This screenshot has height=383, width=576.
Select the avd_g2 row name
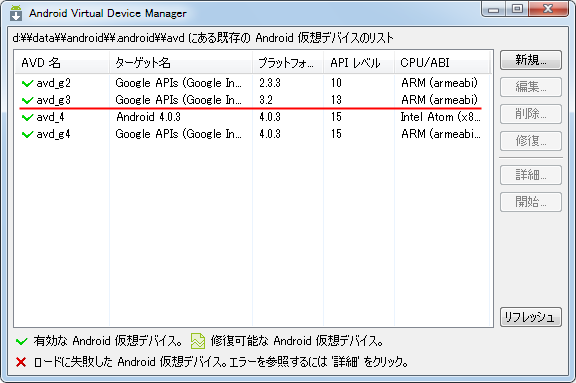[53, 83]
